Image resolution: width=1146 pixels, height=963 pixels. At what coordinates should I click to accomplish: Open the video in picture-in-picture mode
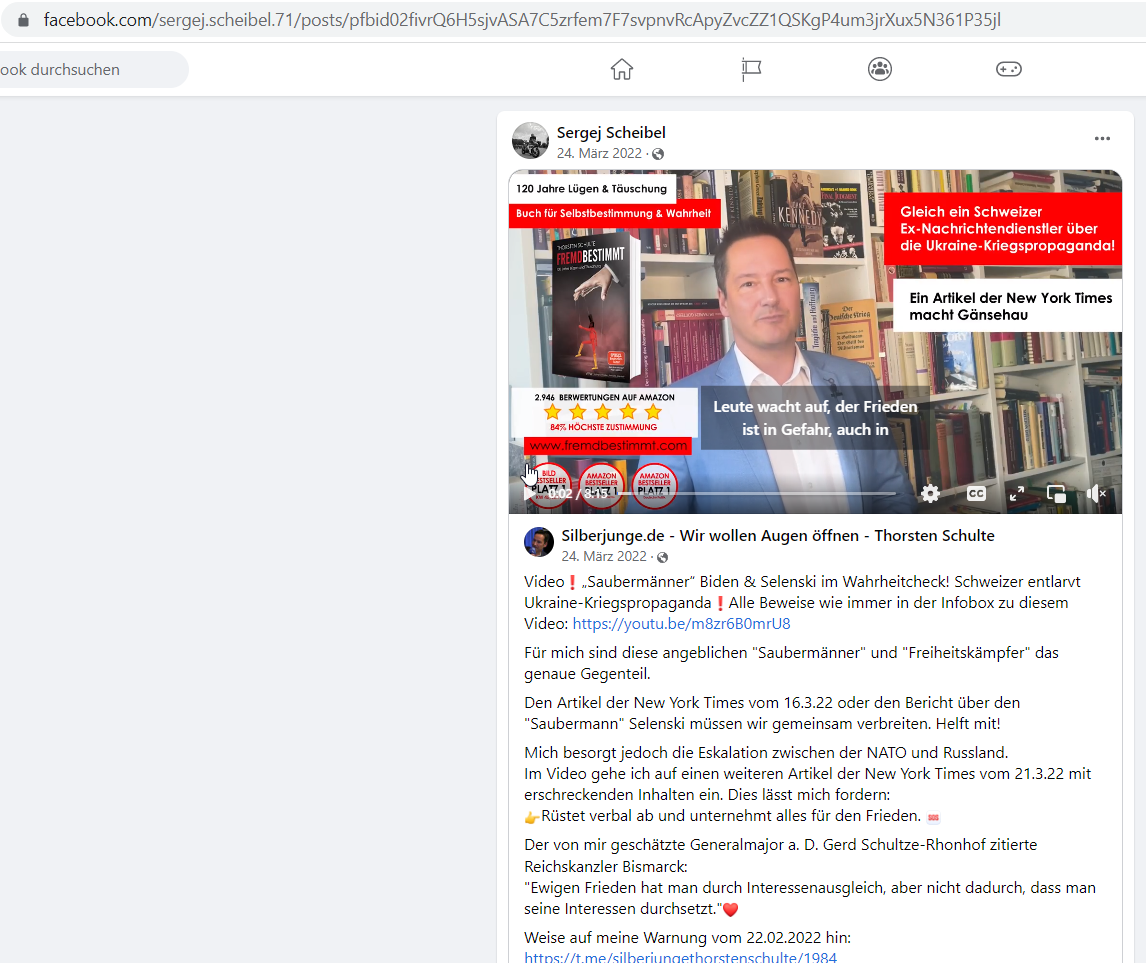click(1056, 494)
